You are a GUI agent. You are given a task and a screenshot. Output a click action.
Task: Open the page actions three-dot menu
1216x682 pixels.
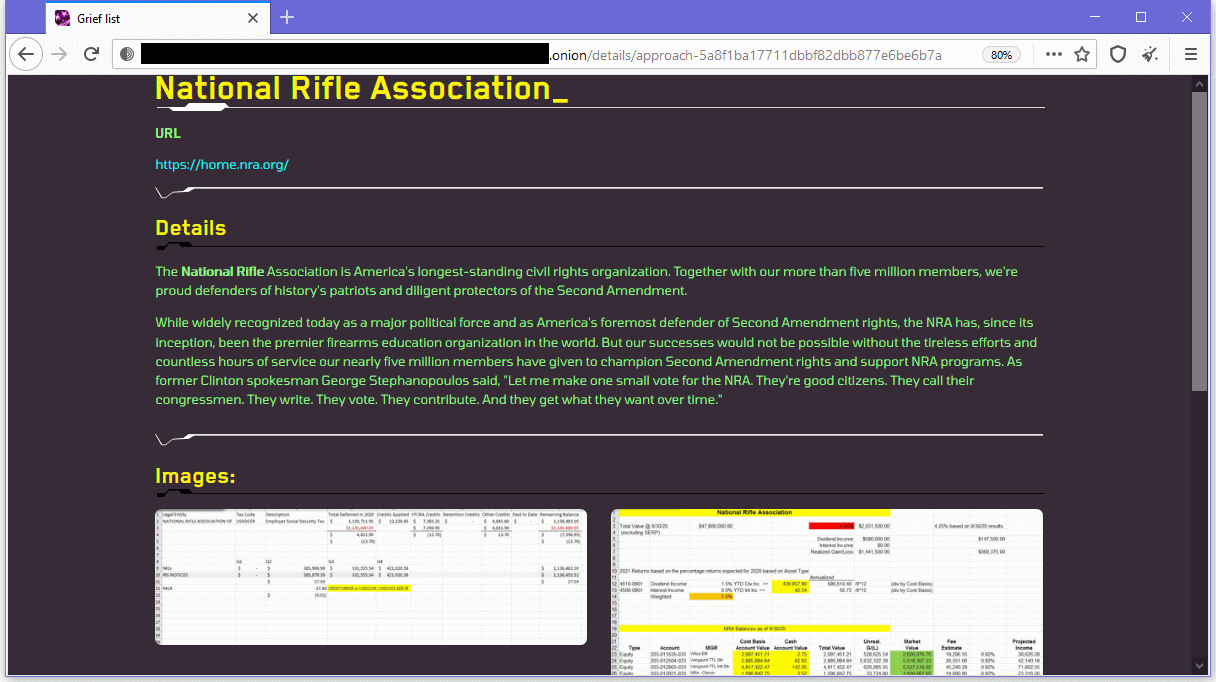[x=1054, y=54]
